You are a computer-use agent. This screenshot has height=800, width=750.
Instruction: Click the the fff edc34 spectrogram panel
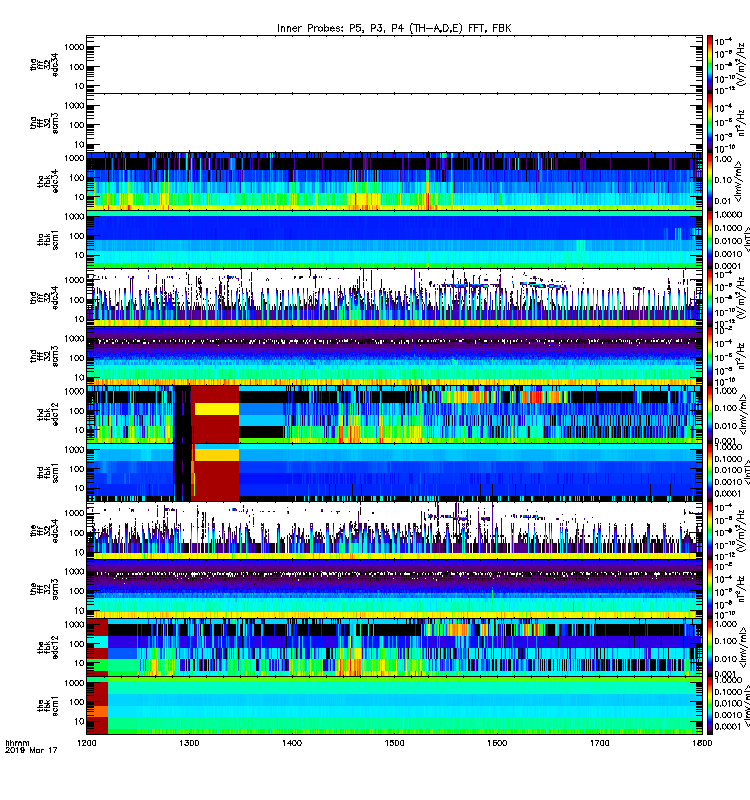394,531
